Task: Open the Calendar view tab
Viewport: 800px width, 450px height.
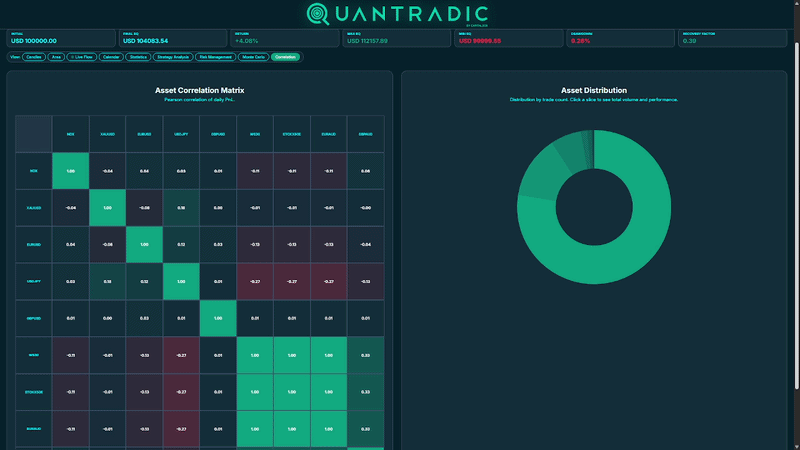Action: pos(111,57)
